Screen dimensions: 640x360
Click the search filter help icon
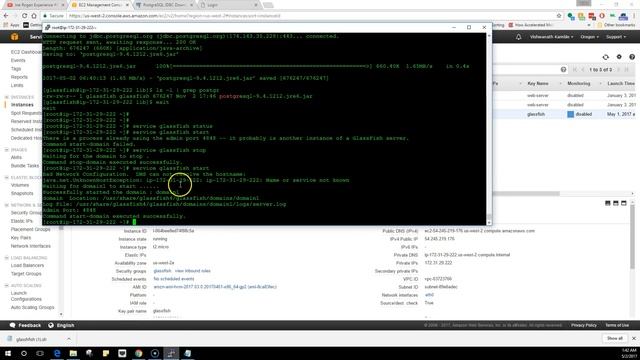(563, 70)
